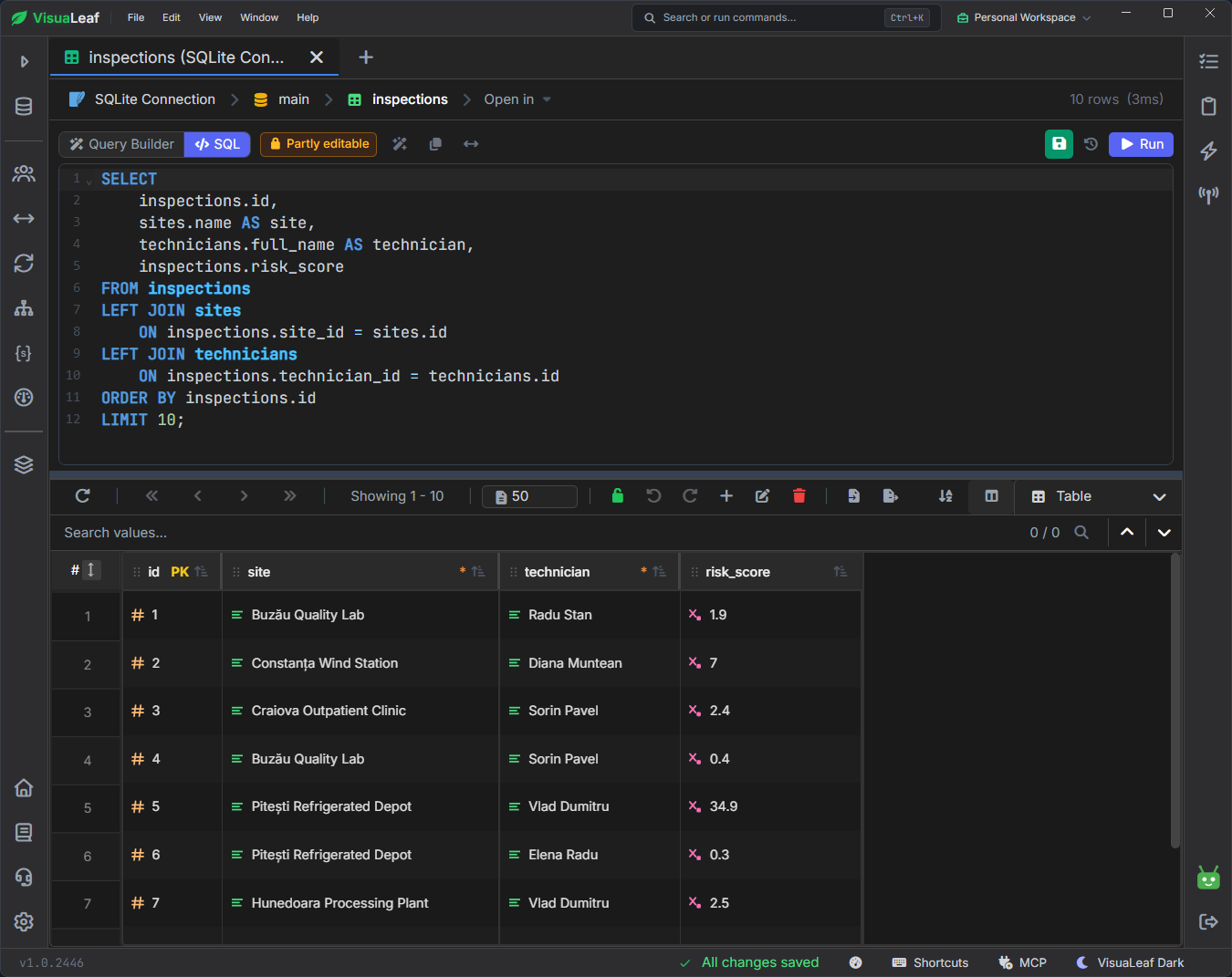
Task: Open Shortcuts in status bar
Action: 930,962
